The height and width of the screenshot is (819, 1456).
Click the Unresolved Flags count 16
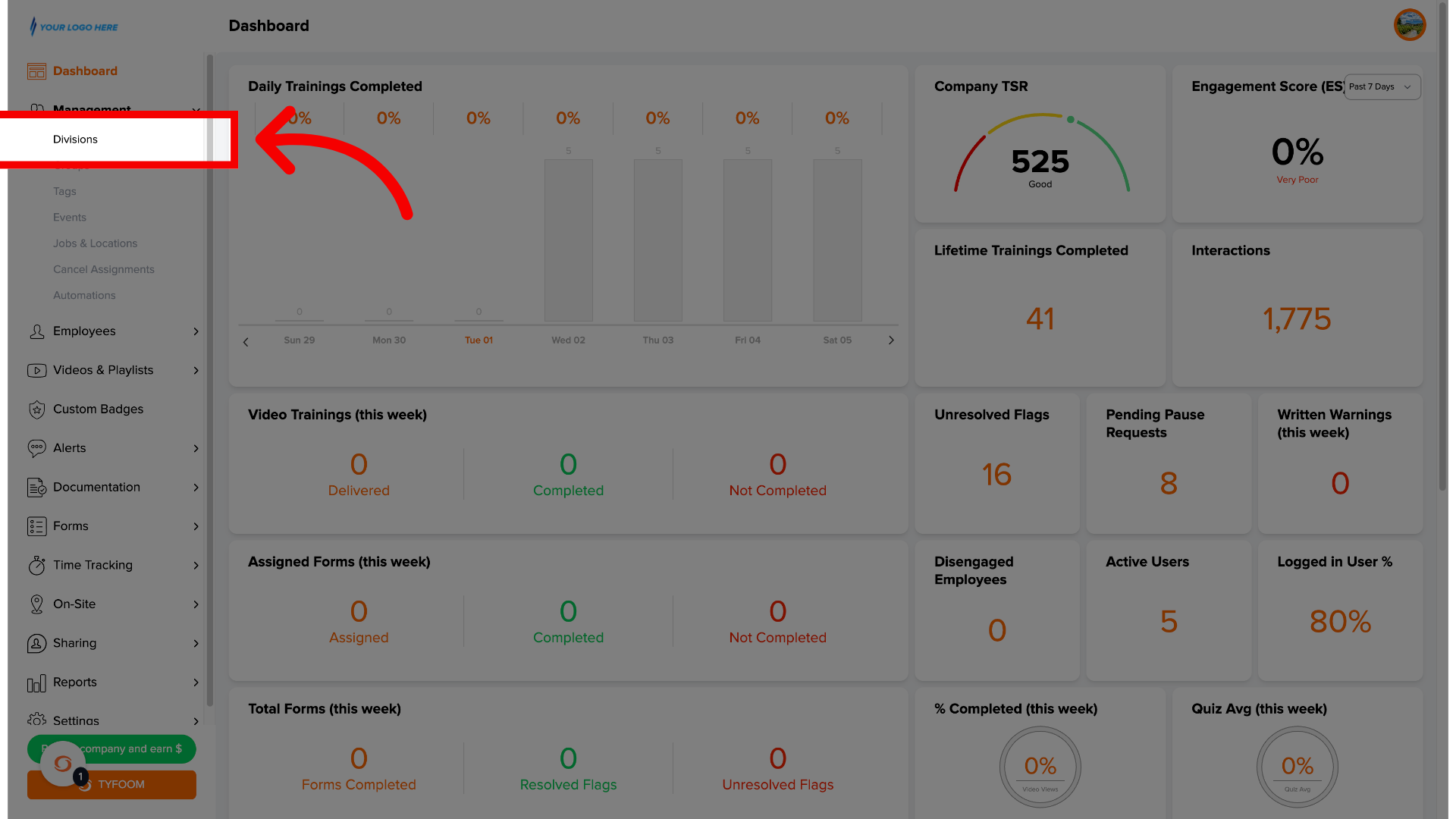[x=996, y=475]
